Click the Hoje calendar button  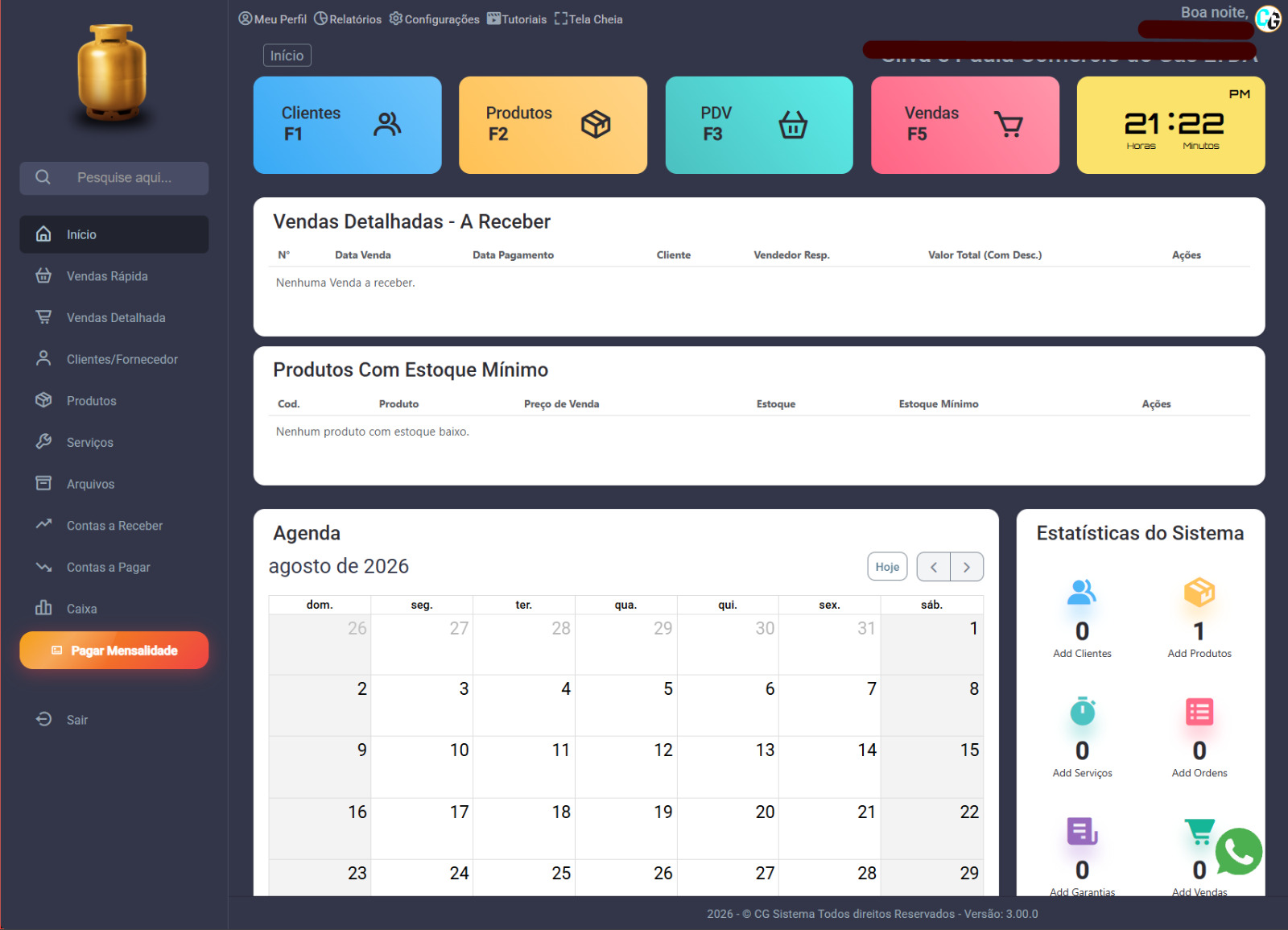click(x=887, y=567)
